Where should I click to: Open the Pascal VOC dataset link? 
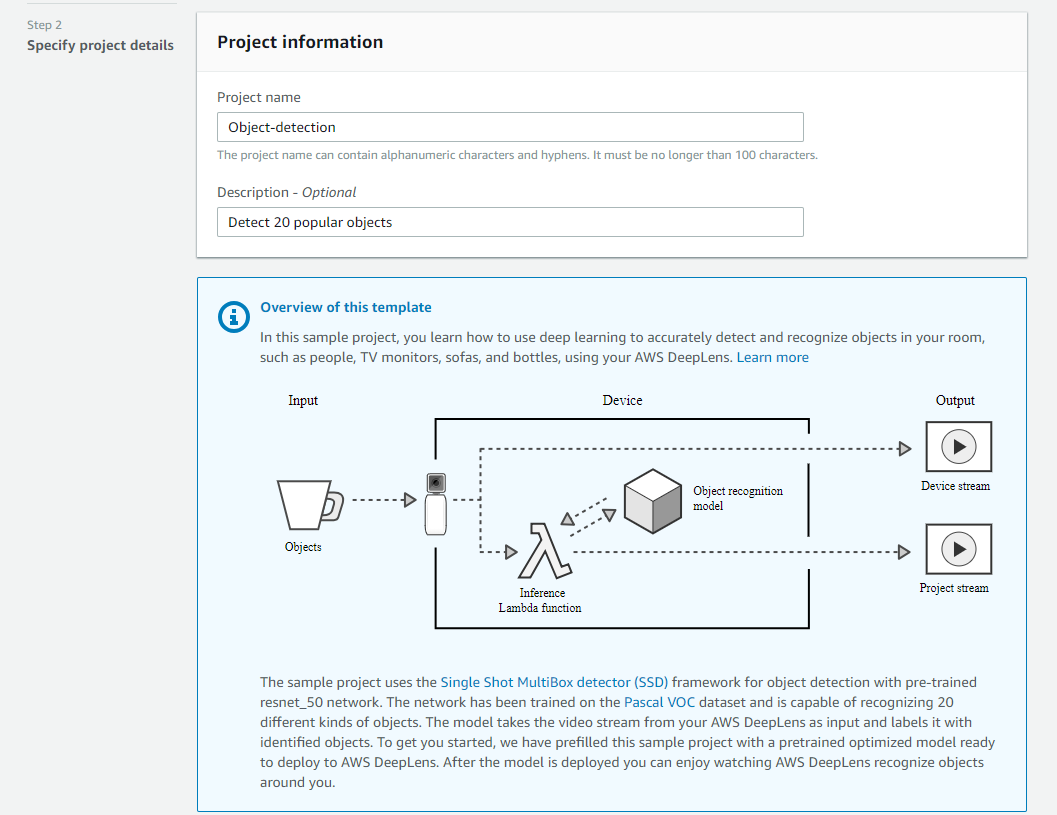(x=657, y=702)
